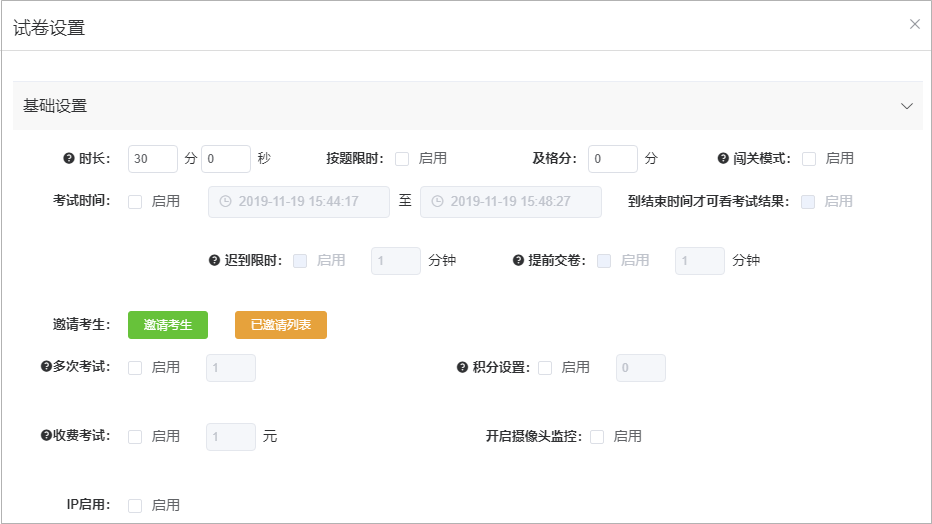Screen dimensions: 932x524
Task: Enable the 多次考试 checkbox
Action: coord(135,368)
